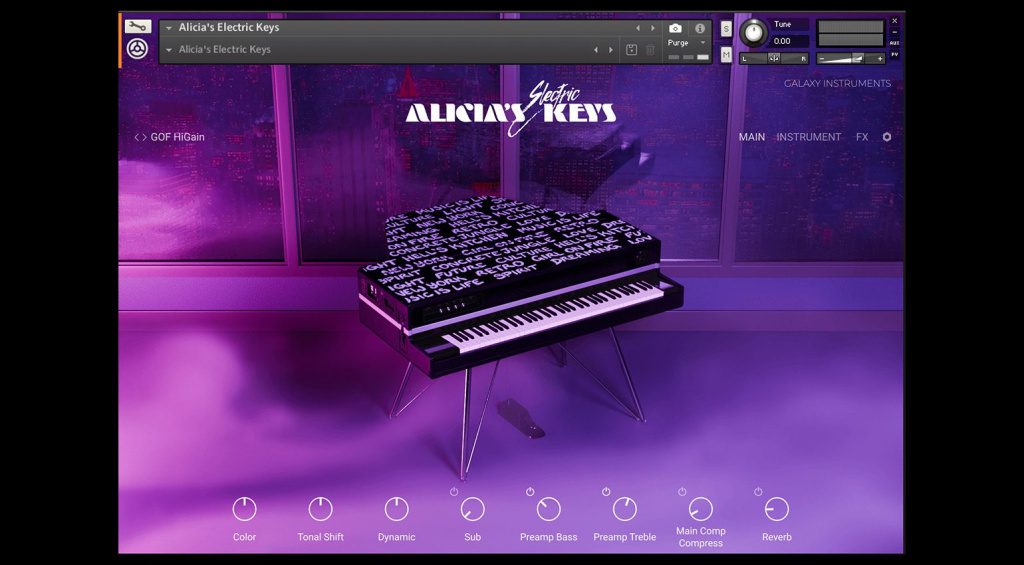Expand the top instrument name dropdown arrow
Viewport: 1024px width, 565px height.
168,28
